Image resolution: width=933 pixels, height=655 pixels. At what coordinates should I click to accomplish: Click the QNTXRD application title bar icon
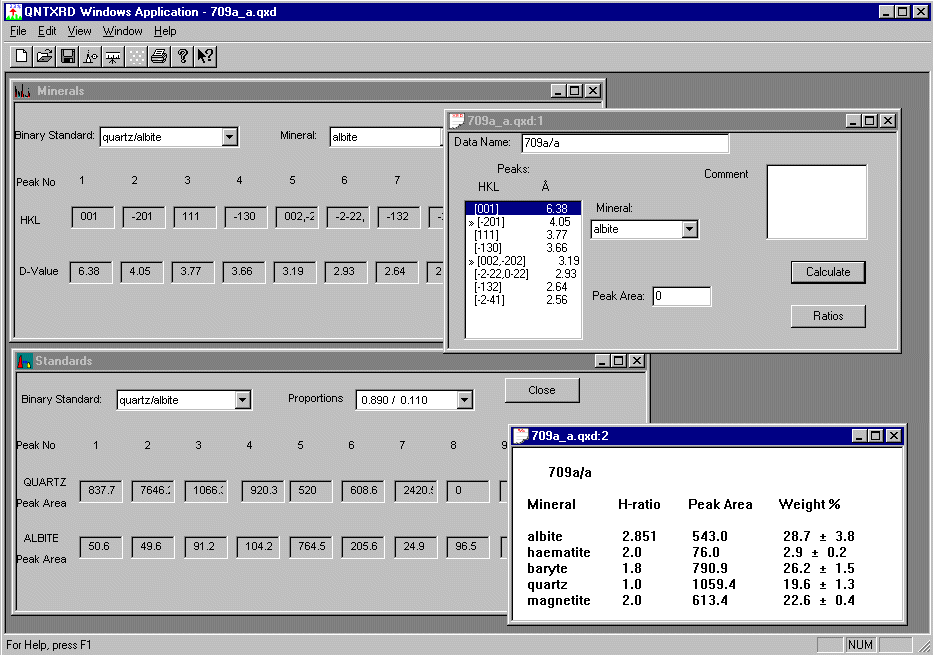point(13,11)
